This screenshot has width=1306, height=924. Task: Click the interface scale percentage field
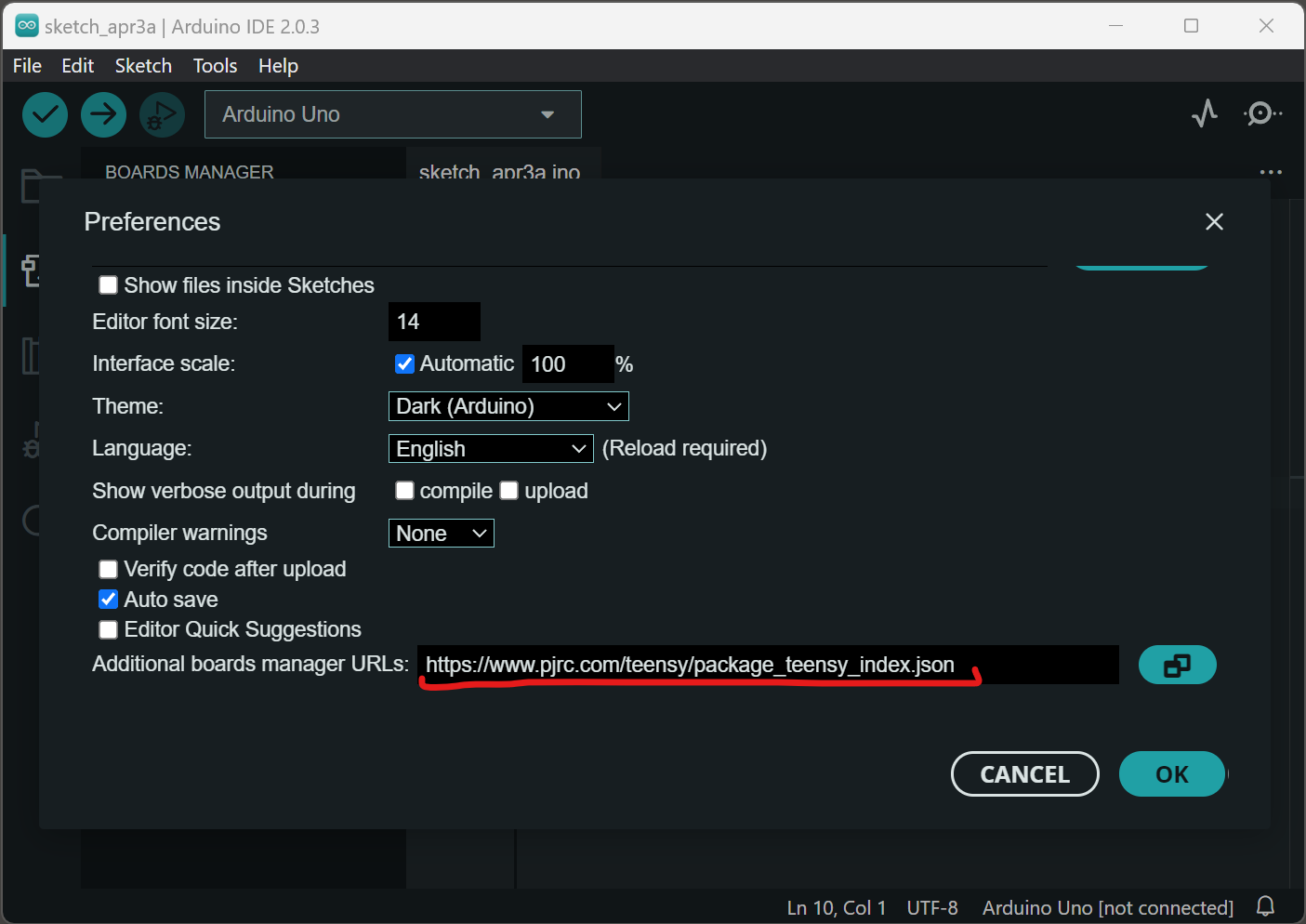tap(568, 364)
